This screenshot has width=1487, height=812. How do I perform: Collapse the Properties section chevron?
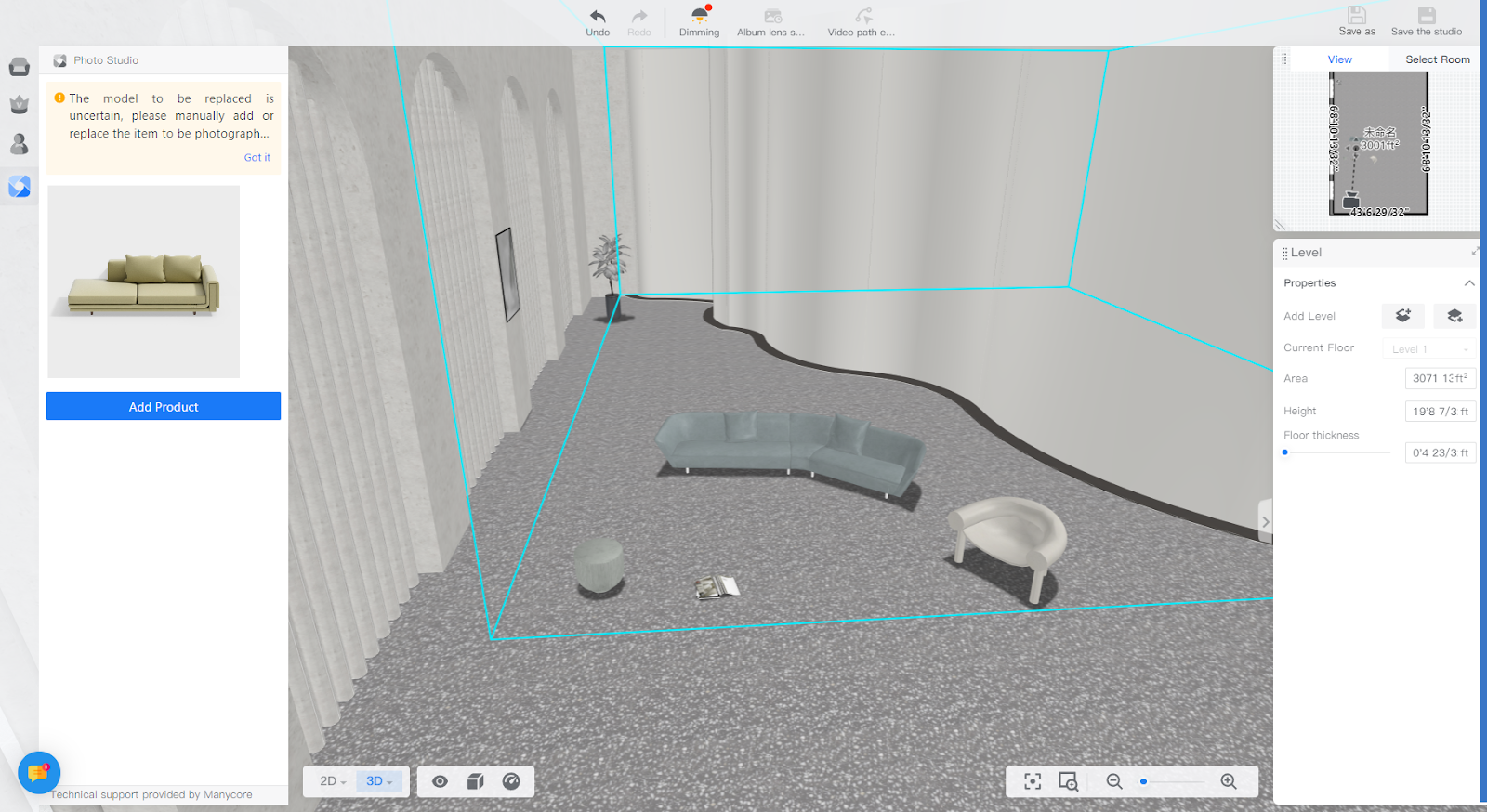point(1469,283)
